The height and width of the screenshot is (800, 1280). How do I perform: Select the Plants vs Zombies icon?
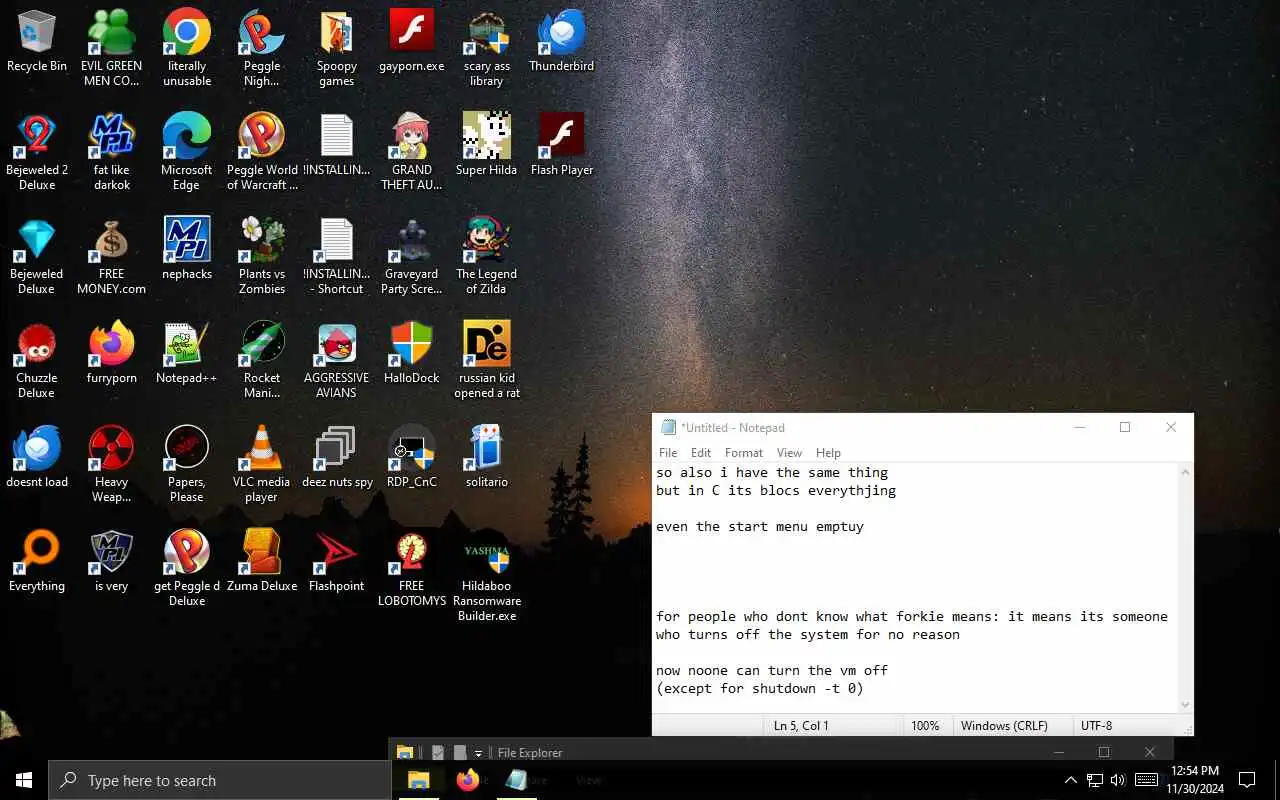tap(262, 256)
